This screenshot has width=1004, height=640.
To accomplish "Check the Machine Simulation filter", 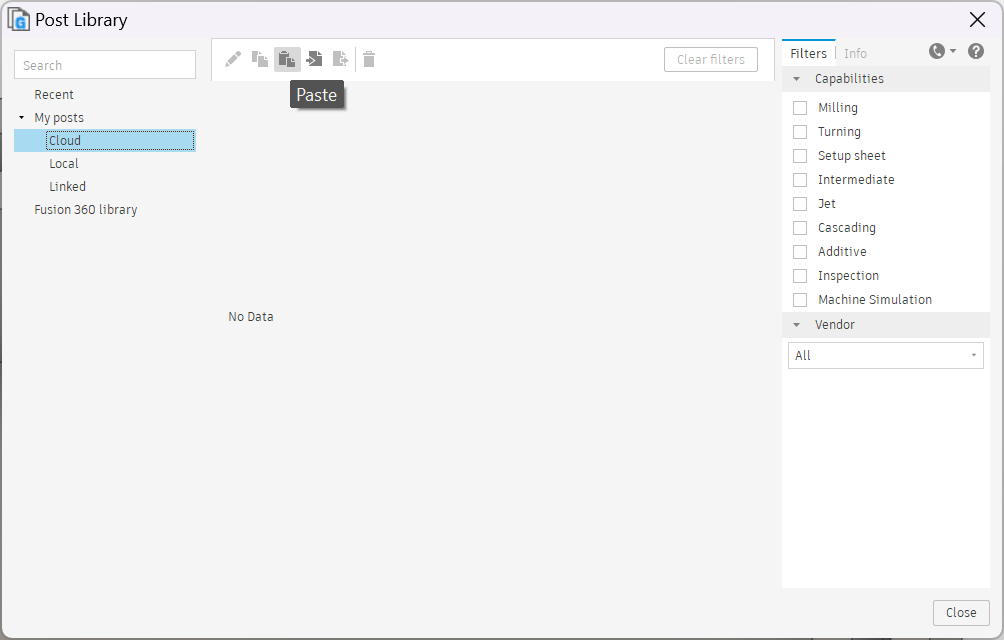I will 800,300.
